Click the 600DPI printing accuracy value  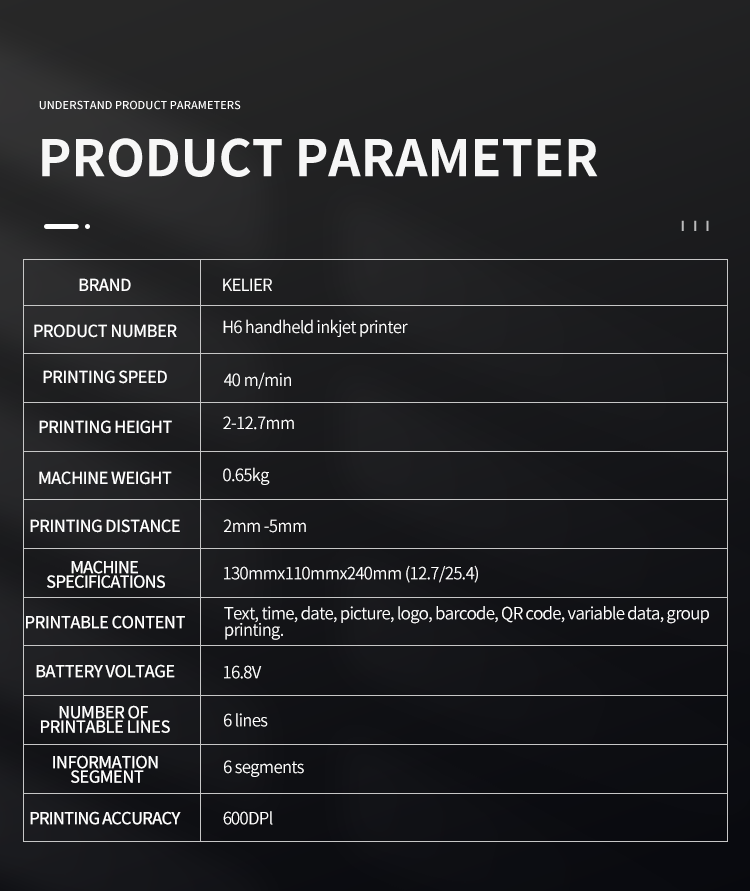click(248, 818)
